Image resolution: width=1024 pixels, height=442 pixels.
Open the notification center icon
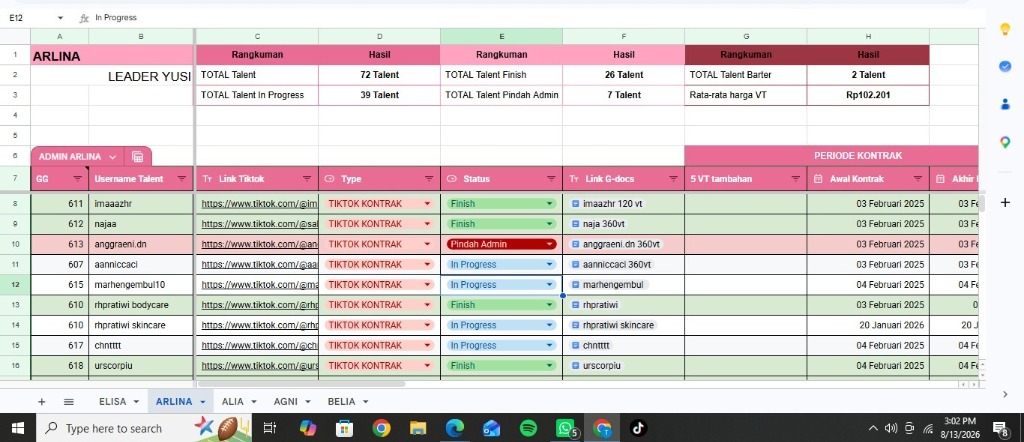pos(1000,428)
